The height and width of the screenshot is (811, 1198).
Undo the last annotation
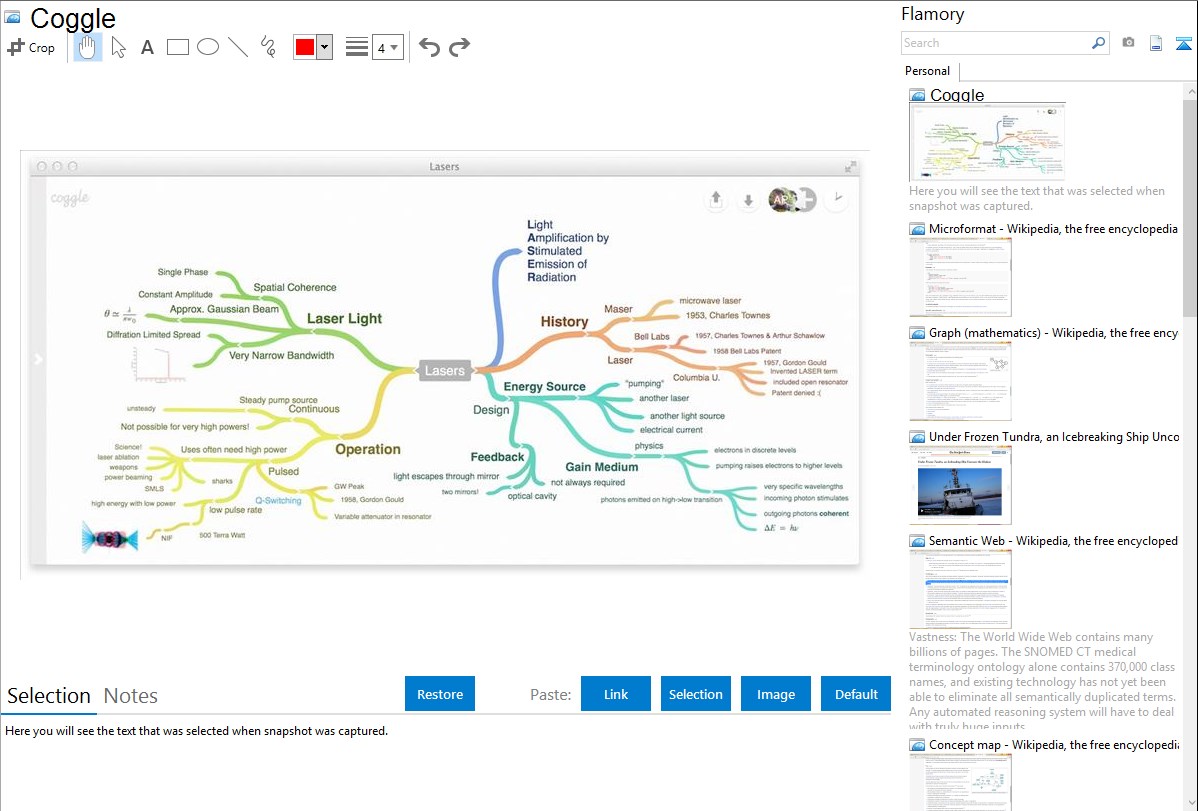coord(429,47)
